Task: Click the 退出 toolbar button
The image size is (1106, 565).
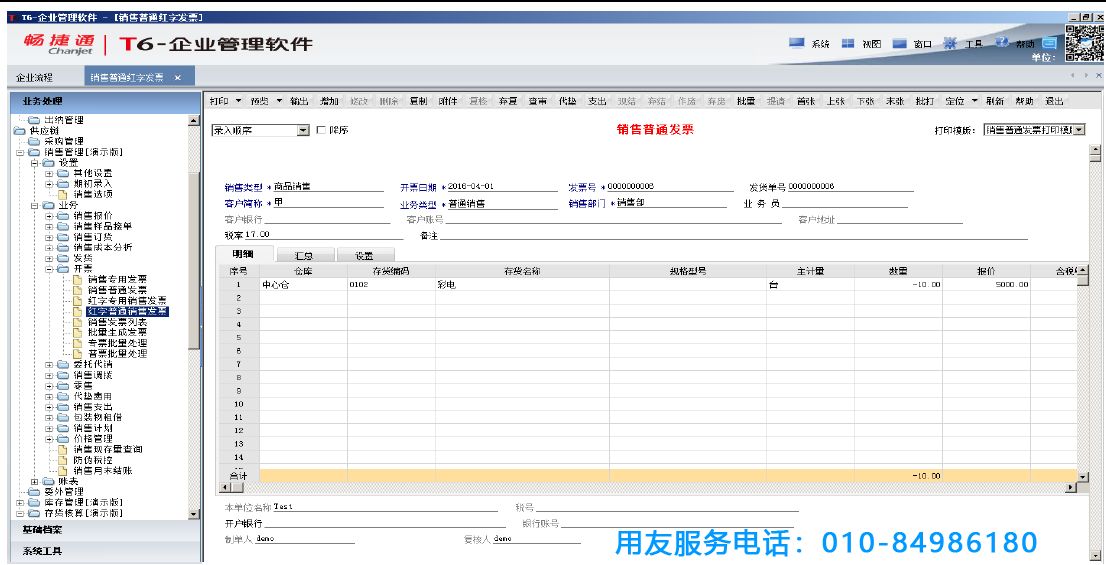Action: click(x=1055, y=102)
